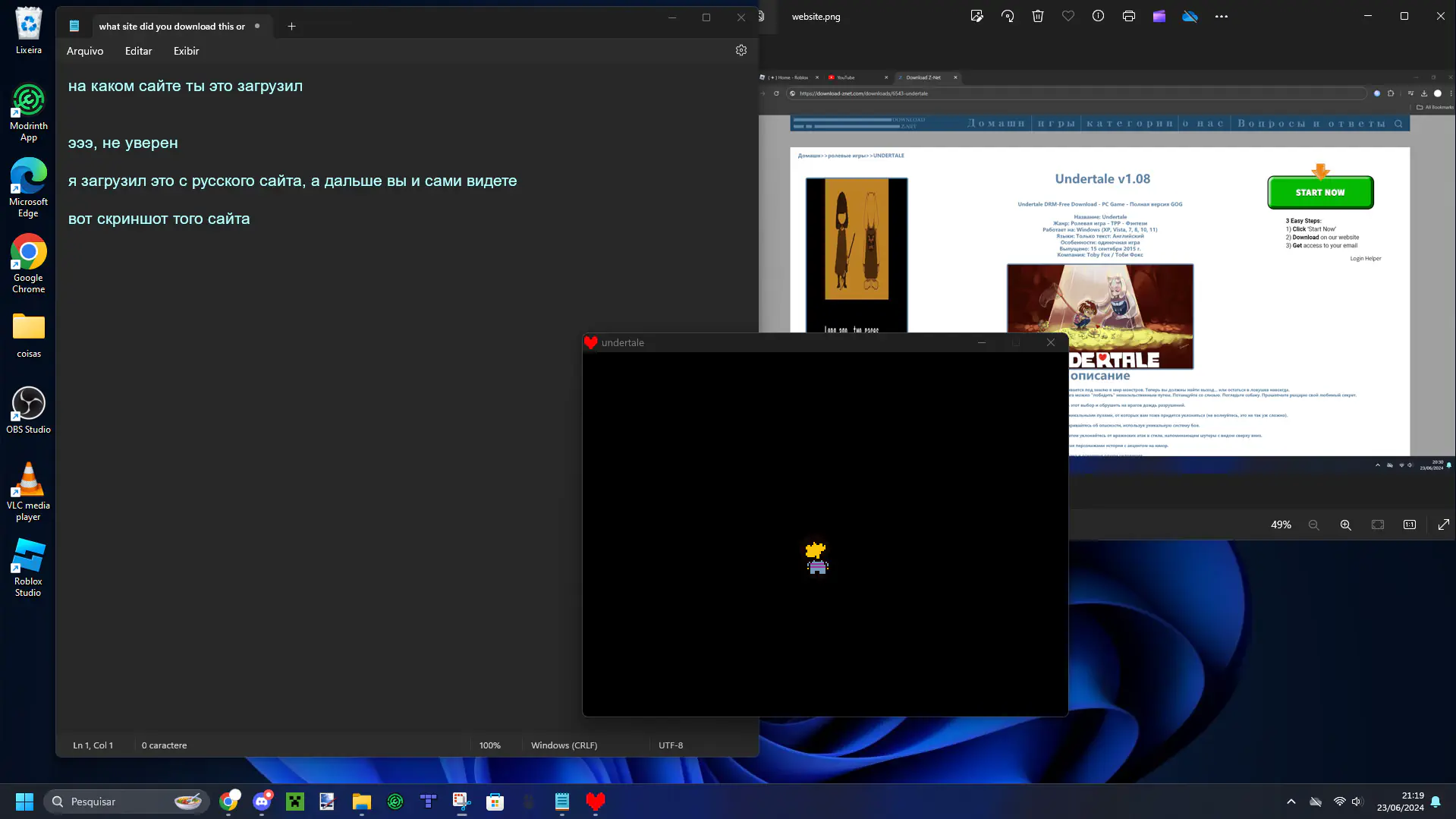This screenshot has height=819, width=1456.
Task: Open the Exibir menu in Notepad
Action: (x=186, y=51)
